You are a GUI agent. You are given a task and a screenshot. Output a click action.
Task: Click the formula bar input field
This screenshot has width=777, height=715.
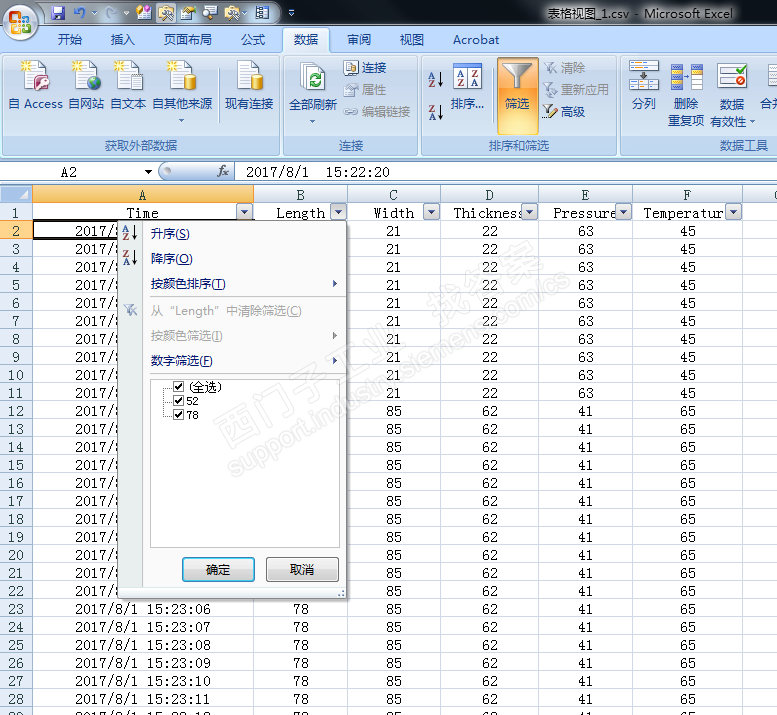tap(505, 172)
